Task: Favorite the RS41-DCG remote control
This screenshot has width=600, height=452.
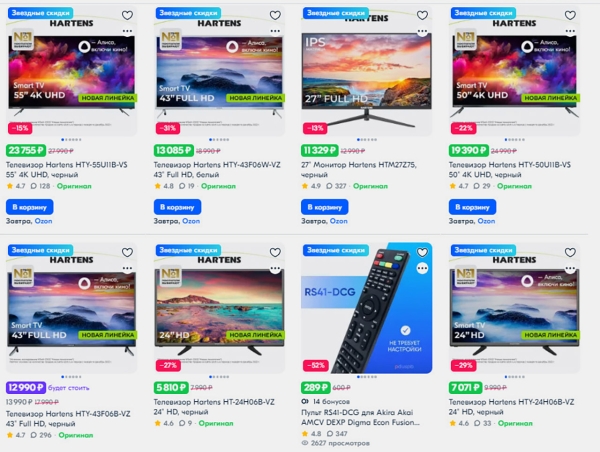Action: [x=422, y=252]
